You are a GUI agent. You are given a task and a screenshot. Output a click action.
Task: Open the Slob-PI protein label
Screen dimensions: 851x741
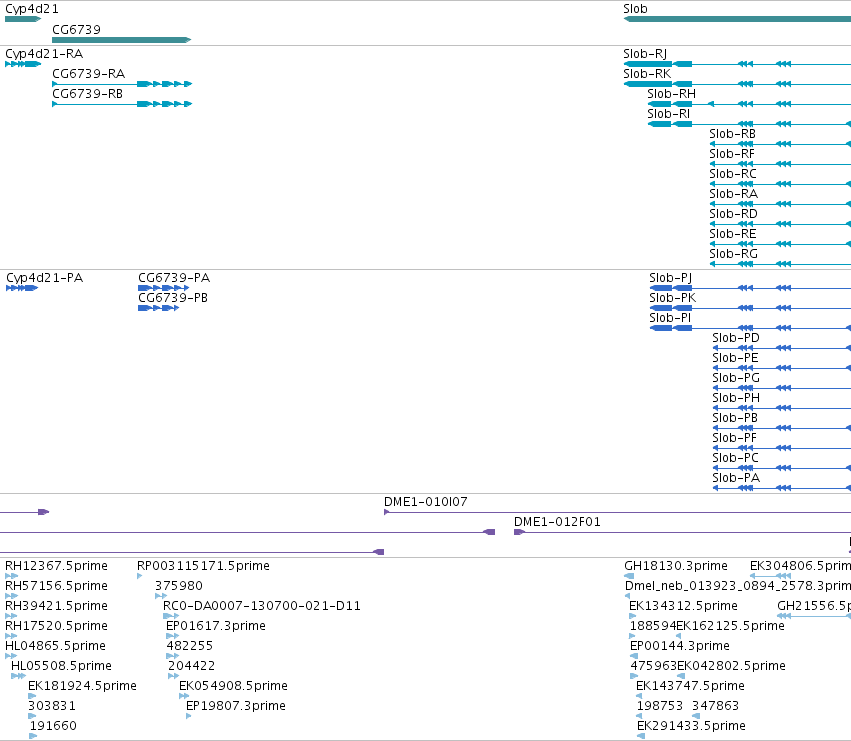(670, 318)
